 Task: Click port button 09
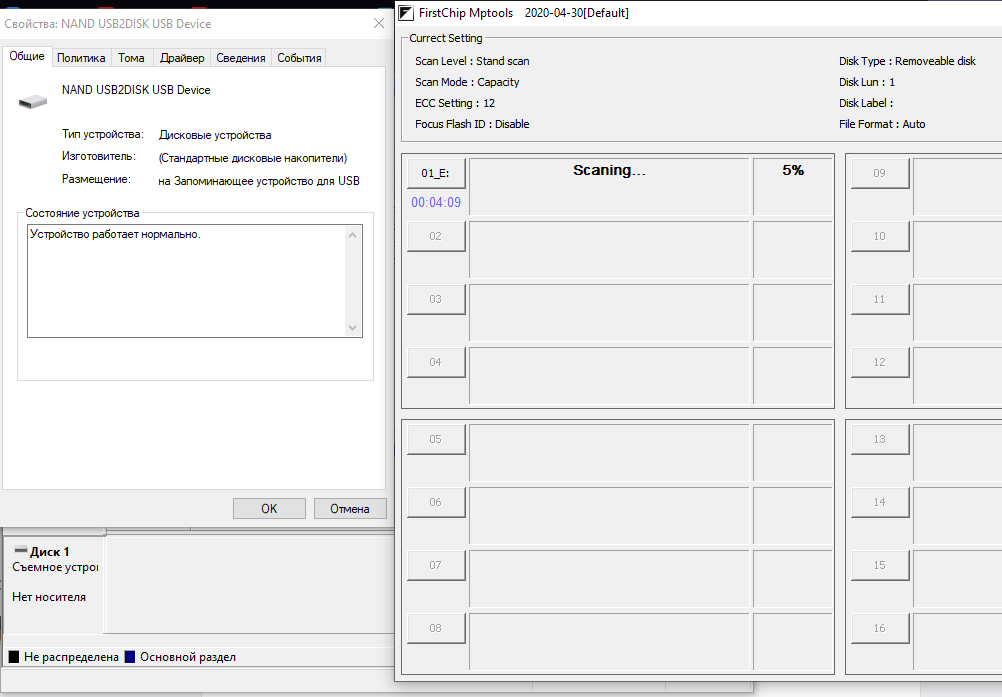(x=880, y=173)
